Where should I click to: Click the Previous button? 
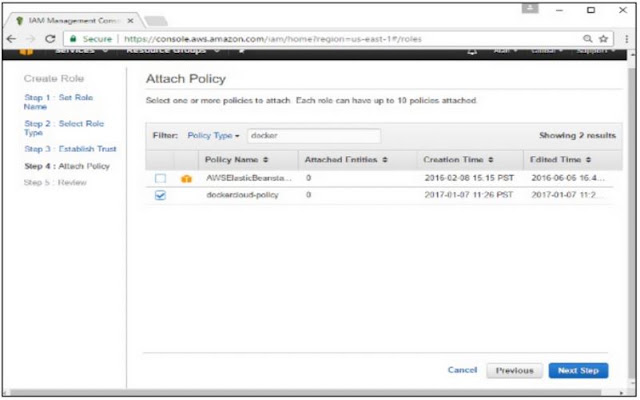click(x=514, y=371)
